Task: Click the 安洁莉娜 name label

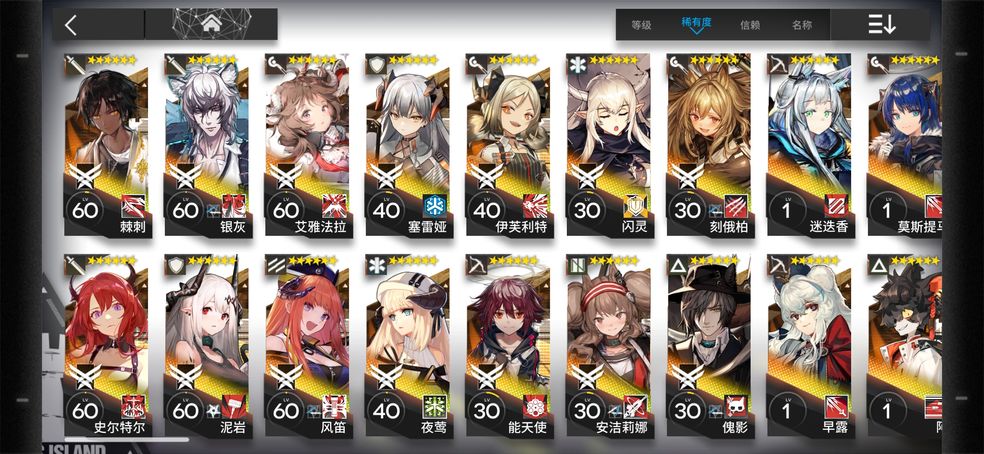Action: click(x=622, y=429)
